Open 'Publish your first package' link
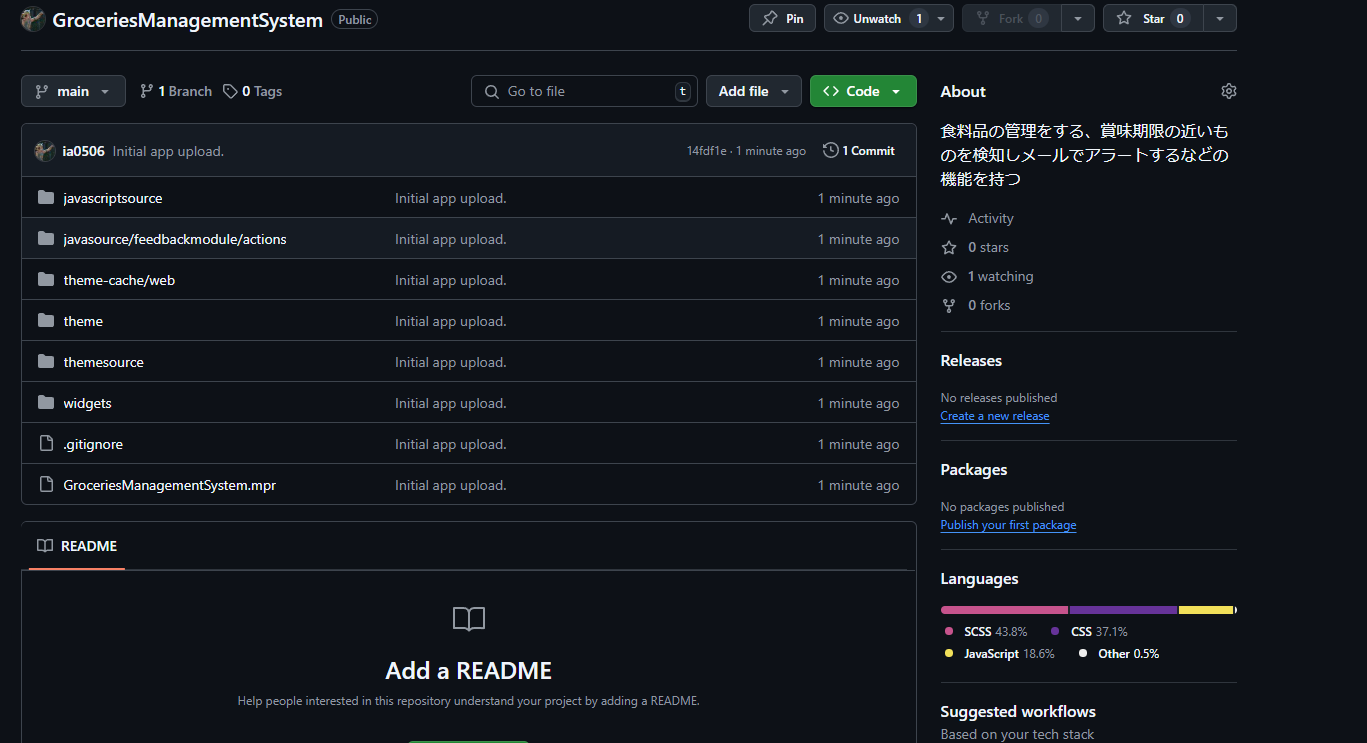Image resolution: width=1367 pixels, height=743 pixels. tap(1008, 524)
